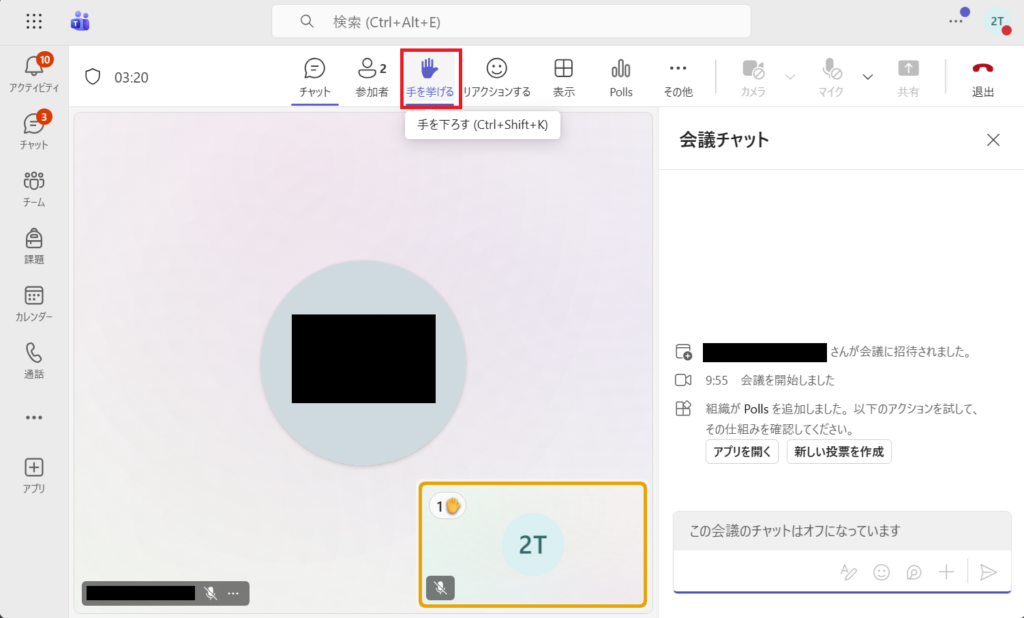The width and height of the screenshot is (1024, 618).
Task: Close the 会議チャット panel
Action: click(993, 140)
